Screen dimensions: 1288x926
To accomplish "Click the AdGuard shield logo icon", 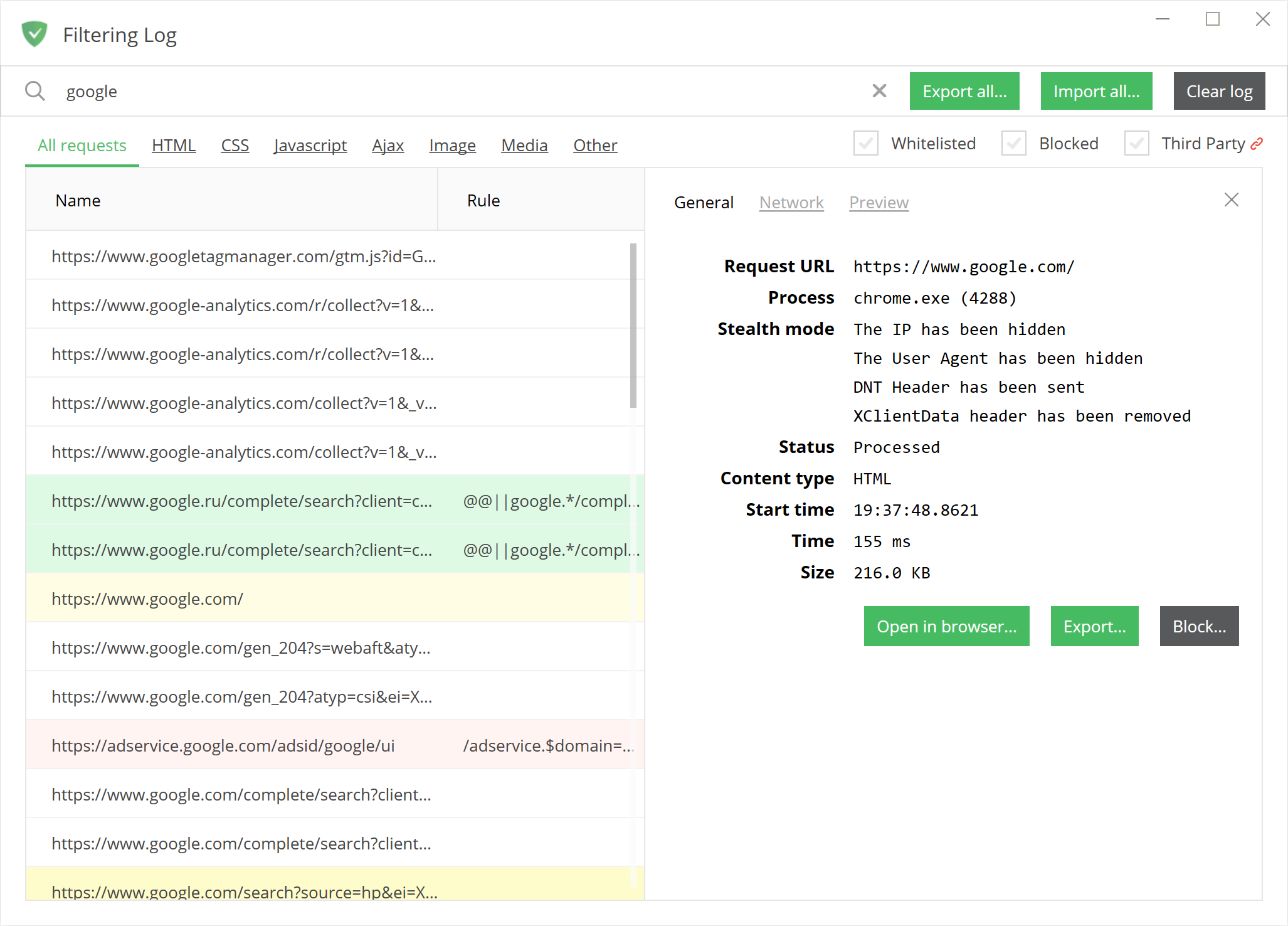I will [34, 34].
